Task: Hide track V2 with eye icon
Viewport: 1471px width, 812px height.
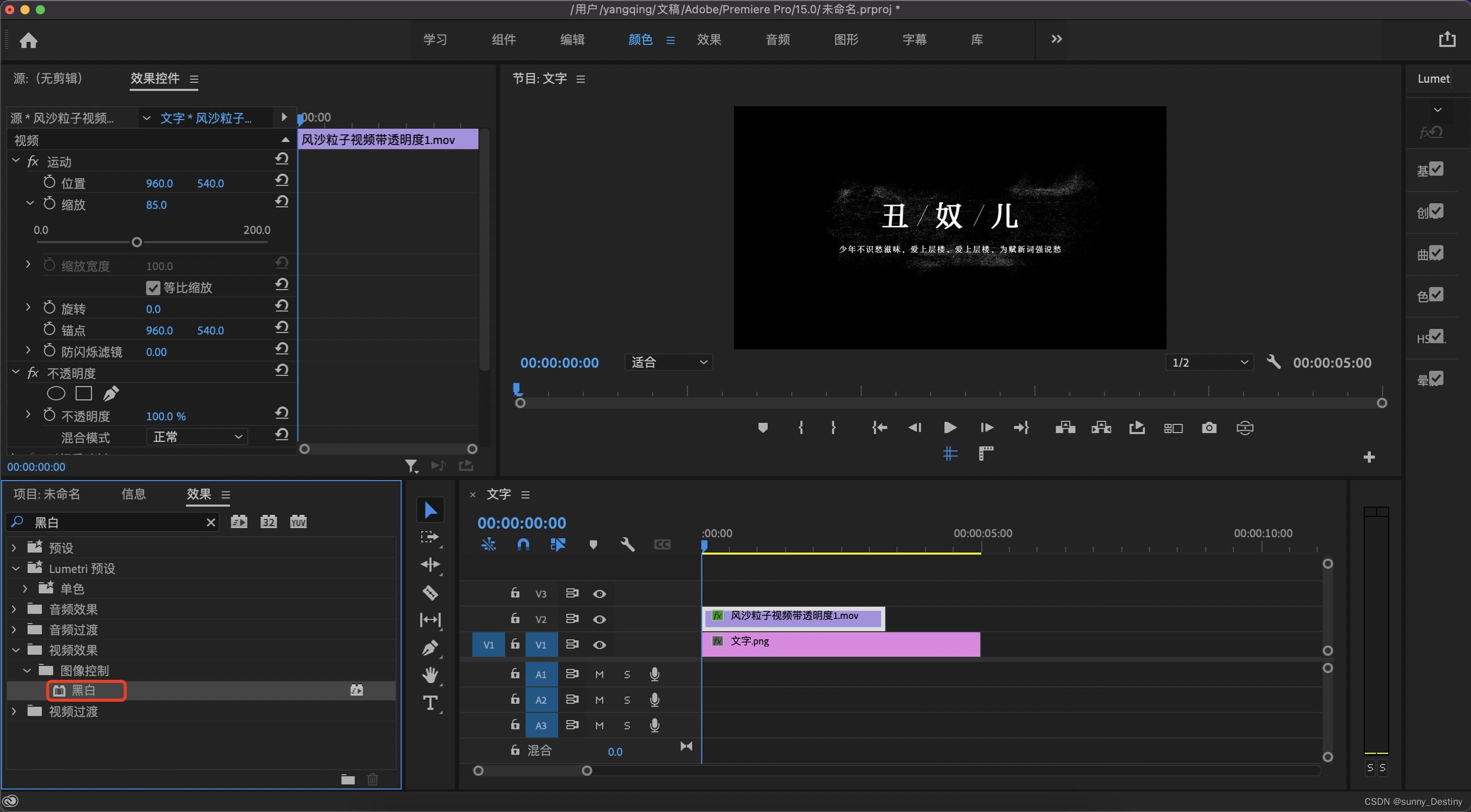Action: 599,619
